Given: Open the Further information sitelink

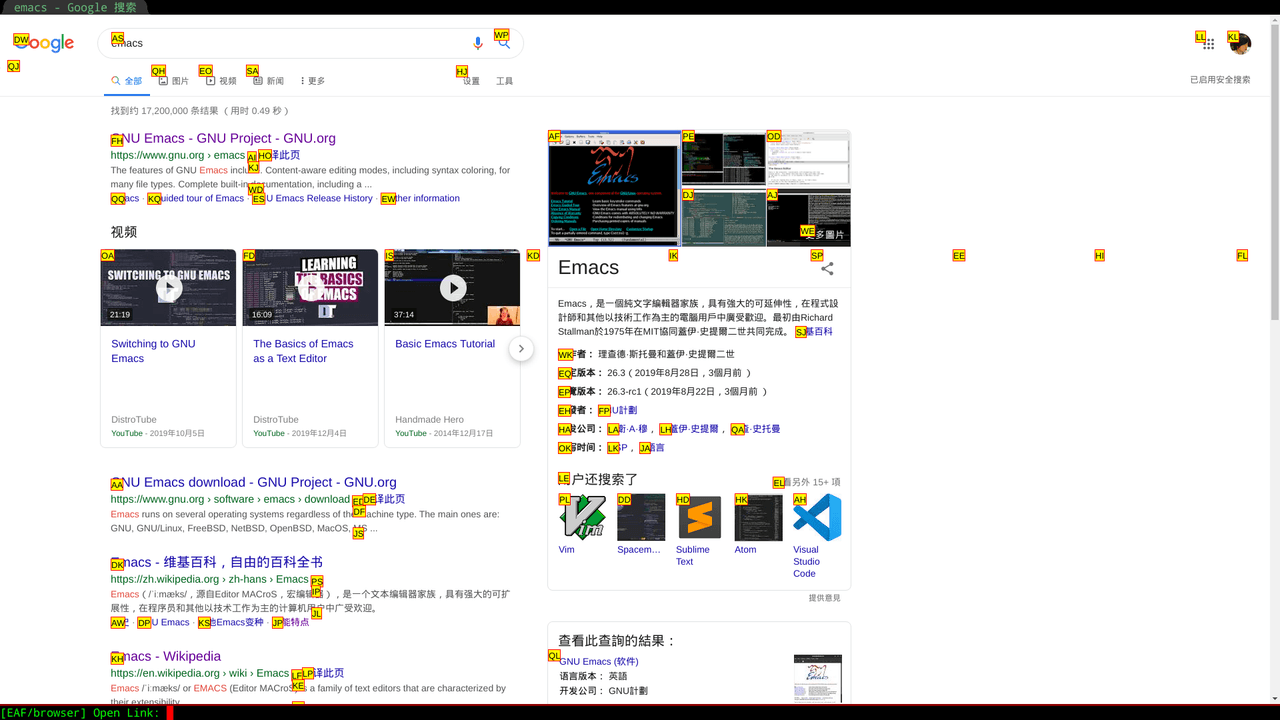Looking at the screenshot, I should 421,198.
